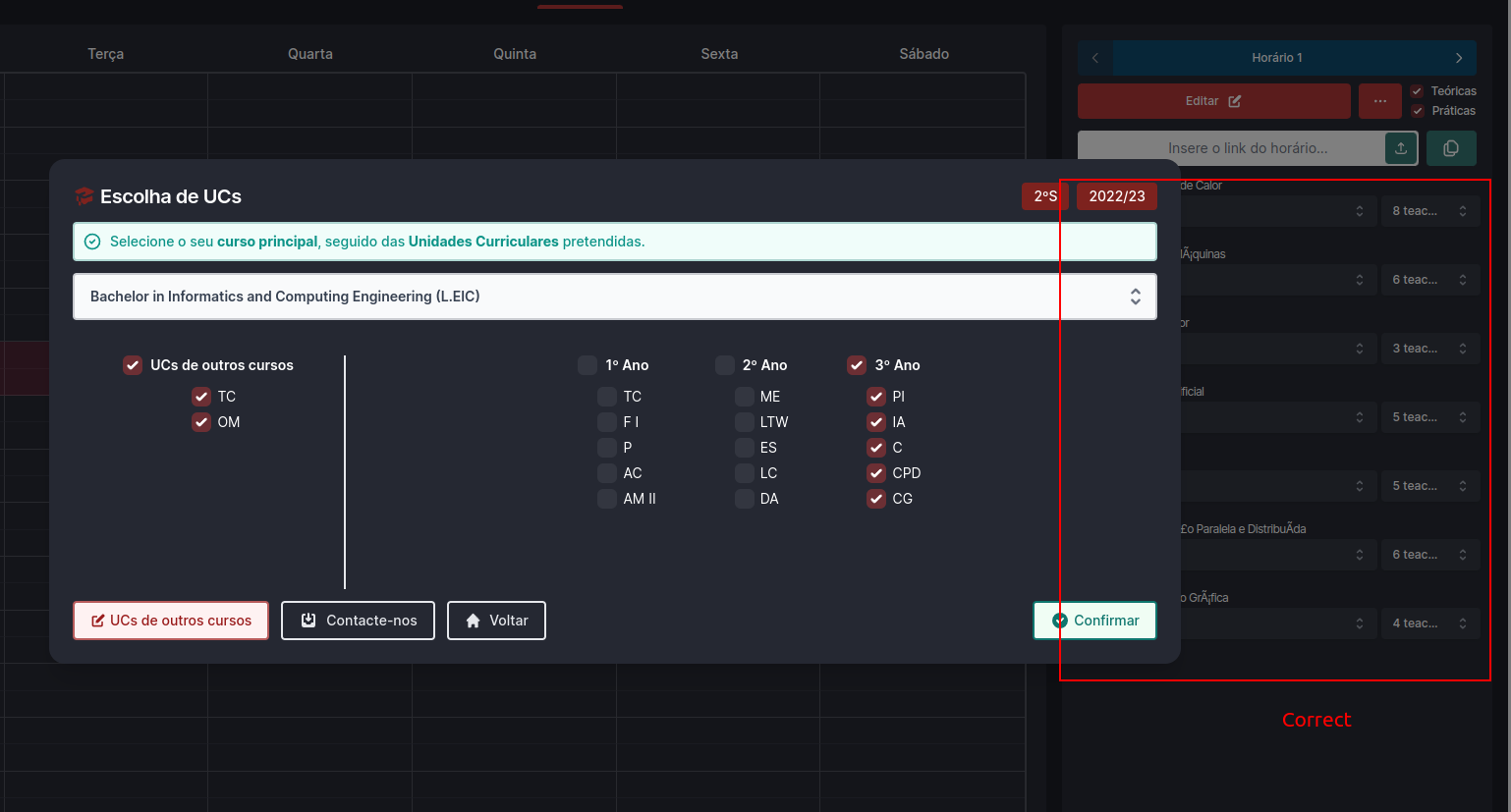Toggle the Práticas checkbox
The width and height of the screenshot is (1511, 812).
(1418, 111)
